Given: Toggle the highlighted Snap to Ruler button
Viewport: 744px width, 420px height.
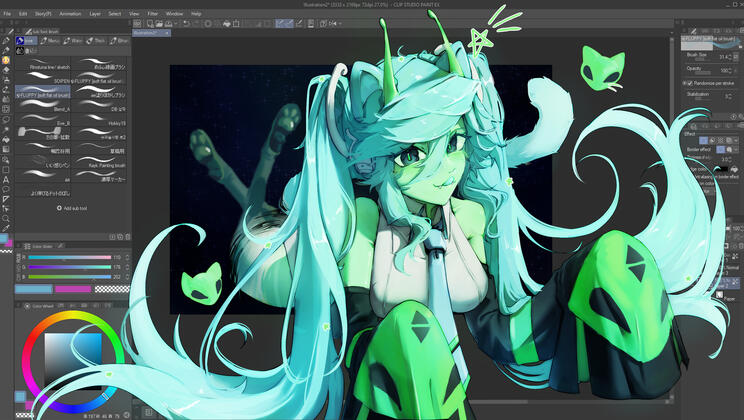Looking at the screenshot, I should point(280,23).
